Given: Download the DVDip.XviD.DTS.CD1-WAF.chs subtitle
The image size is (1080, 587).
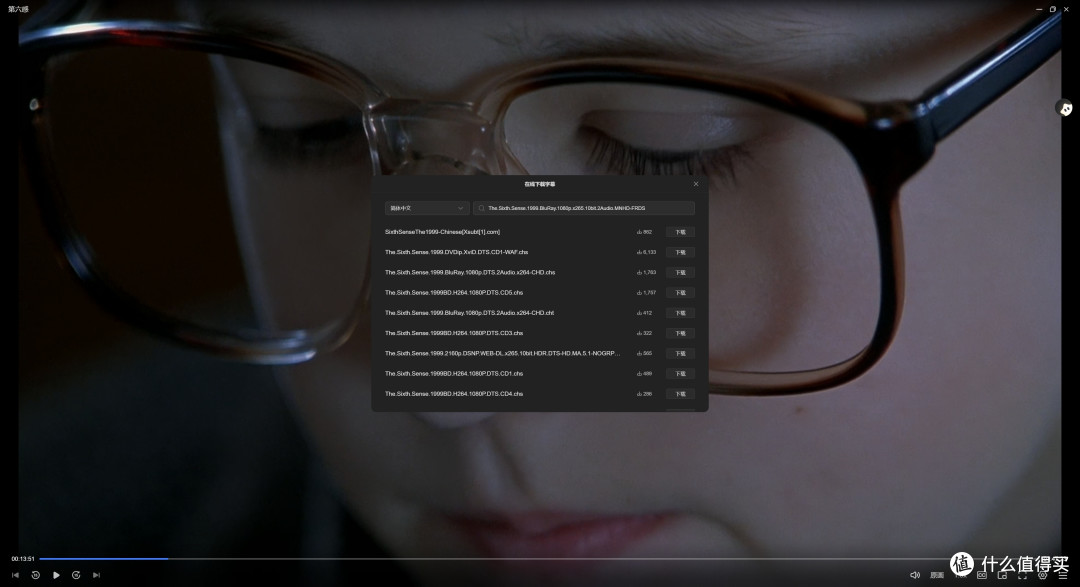Looking at the screenshot, I should [x=681, y=252].
